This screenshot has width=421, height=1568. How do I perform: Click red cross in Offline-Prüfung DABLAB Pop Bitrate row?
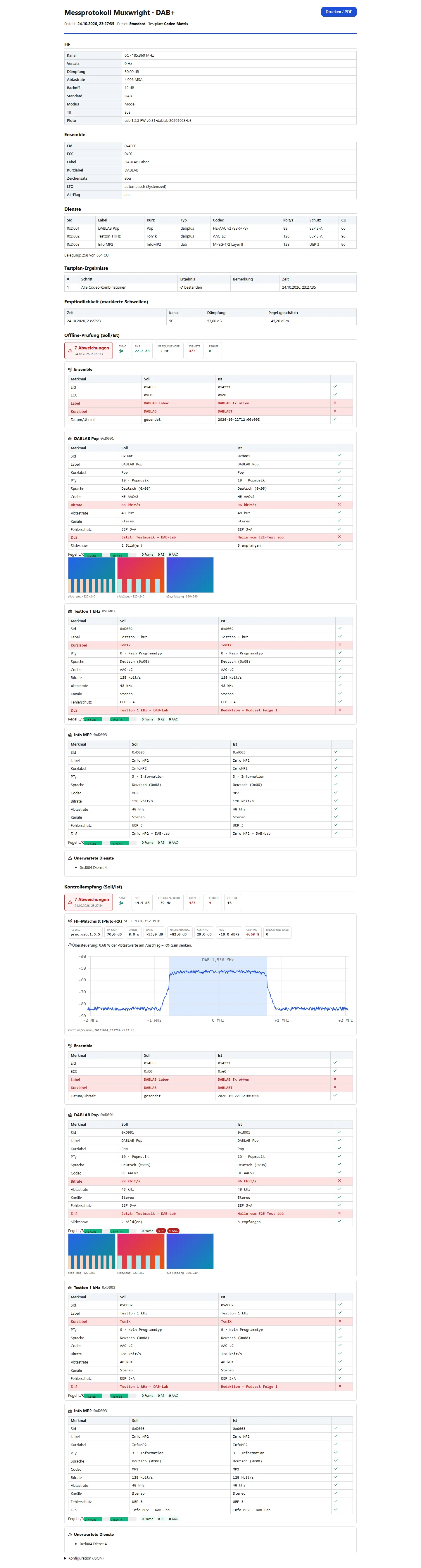pos(339,505)
